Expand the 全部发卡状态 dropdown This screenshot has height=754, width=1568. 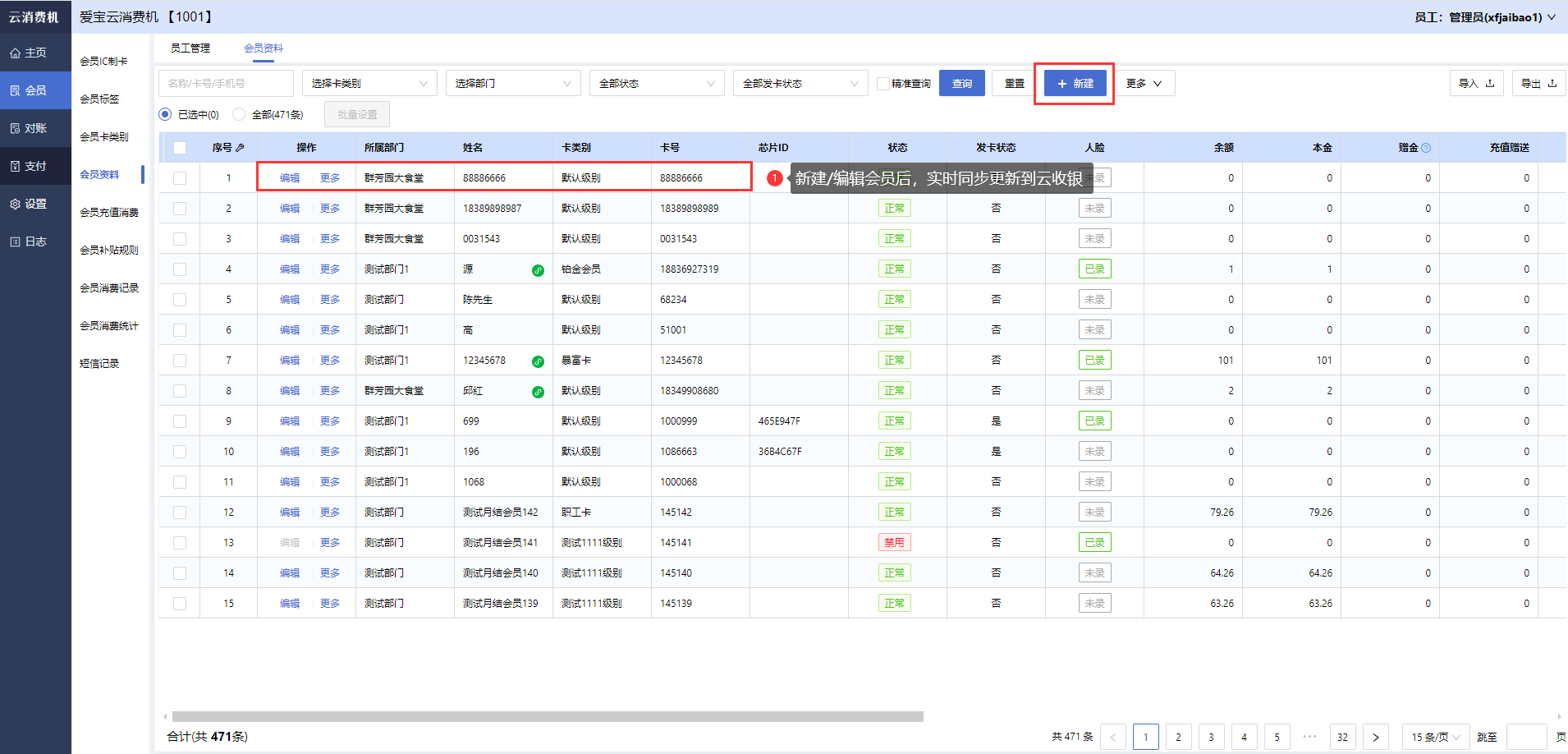800,84
